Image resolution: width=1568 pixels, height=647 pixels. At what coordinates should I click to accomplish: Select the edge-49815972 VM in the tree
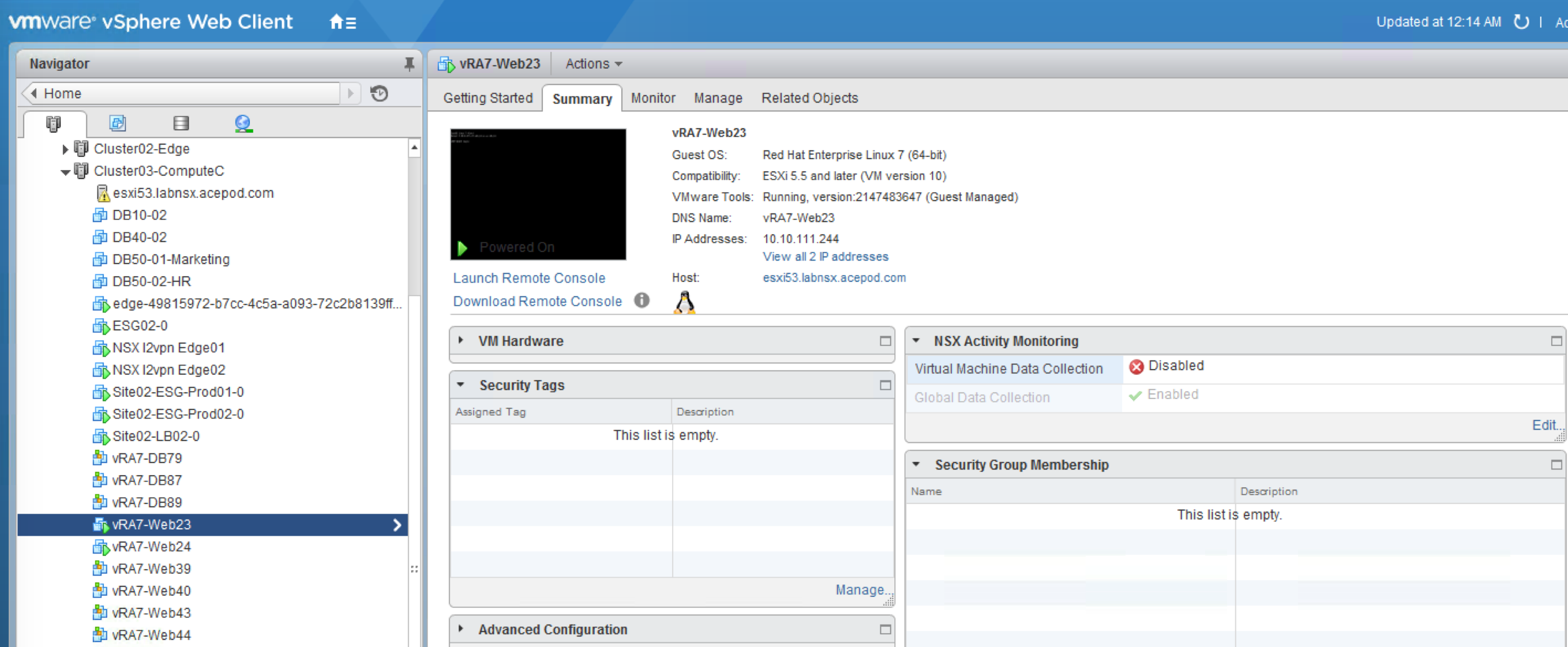coord(257,304)
